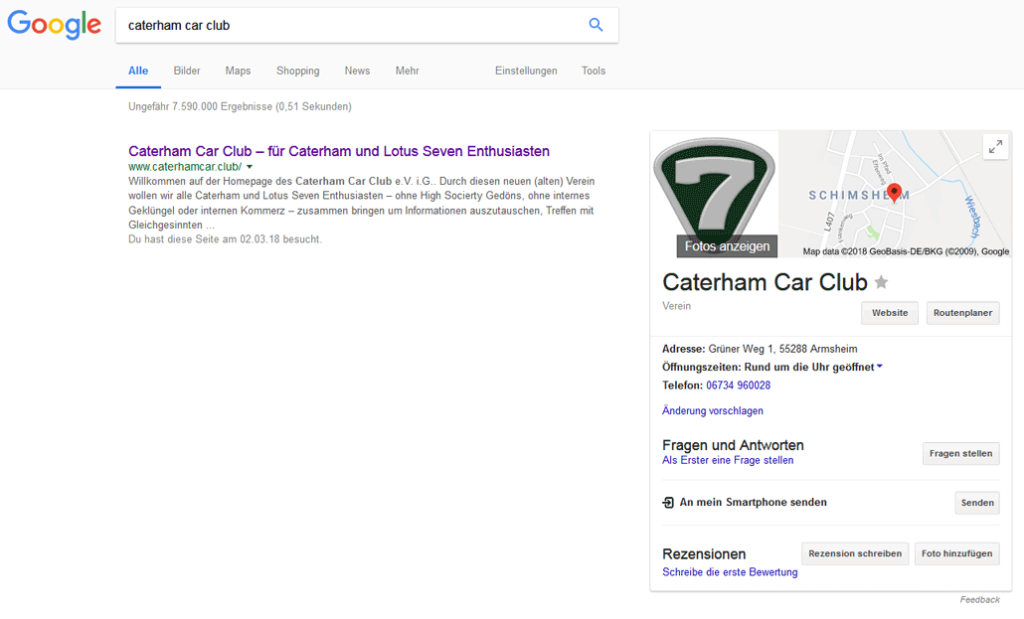Click the Website button
1024x619 pixels.
(x=889, y=313)
